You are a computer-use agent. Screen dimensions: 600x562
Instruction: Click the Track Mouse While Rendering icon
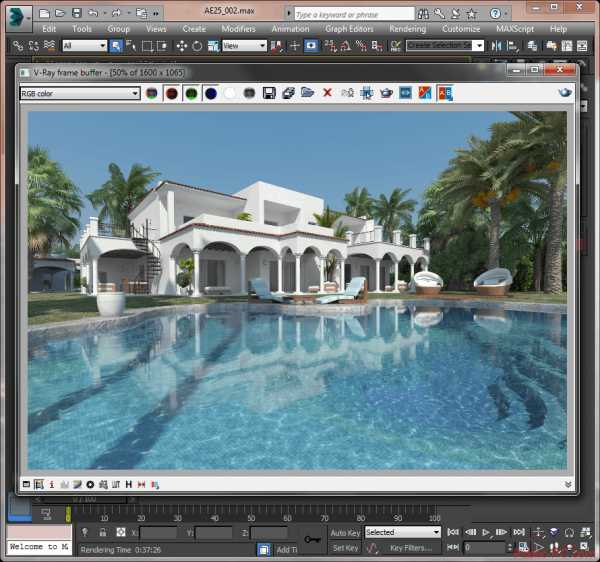pyautogui.click(x=367, y=93)
